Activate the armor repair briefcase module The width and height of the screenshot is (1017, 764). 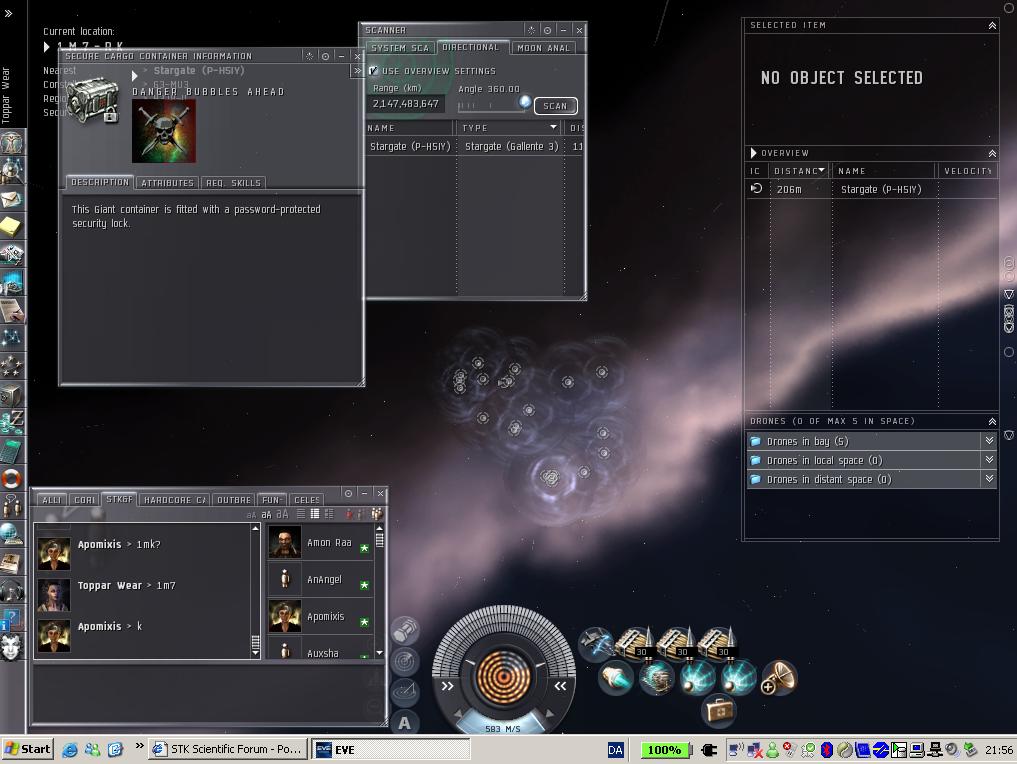pyautogui.click(x=719, y=711)
